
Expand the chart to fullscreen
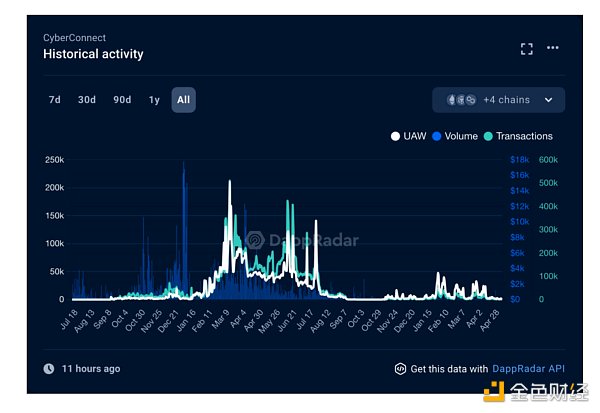pos(527,48)
